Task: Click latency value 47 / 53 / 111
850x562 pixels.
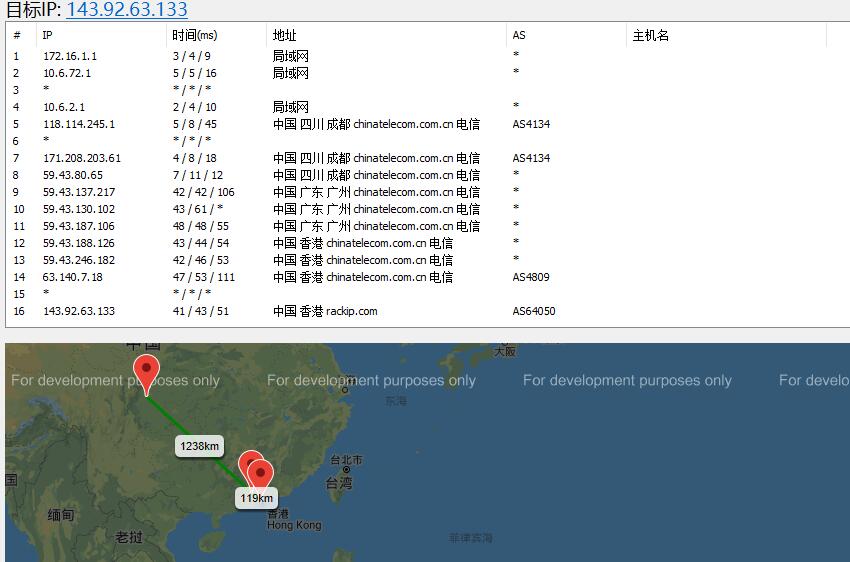Action: tap(204, 277)
